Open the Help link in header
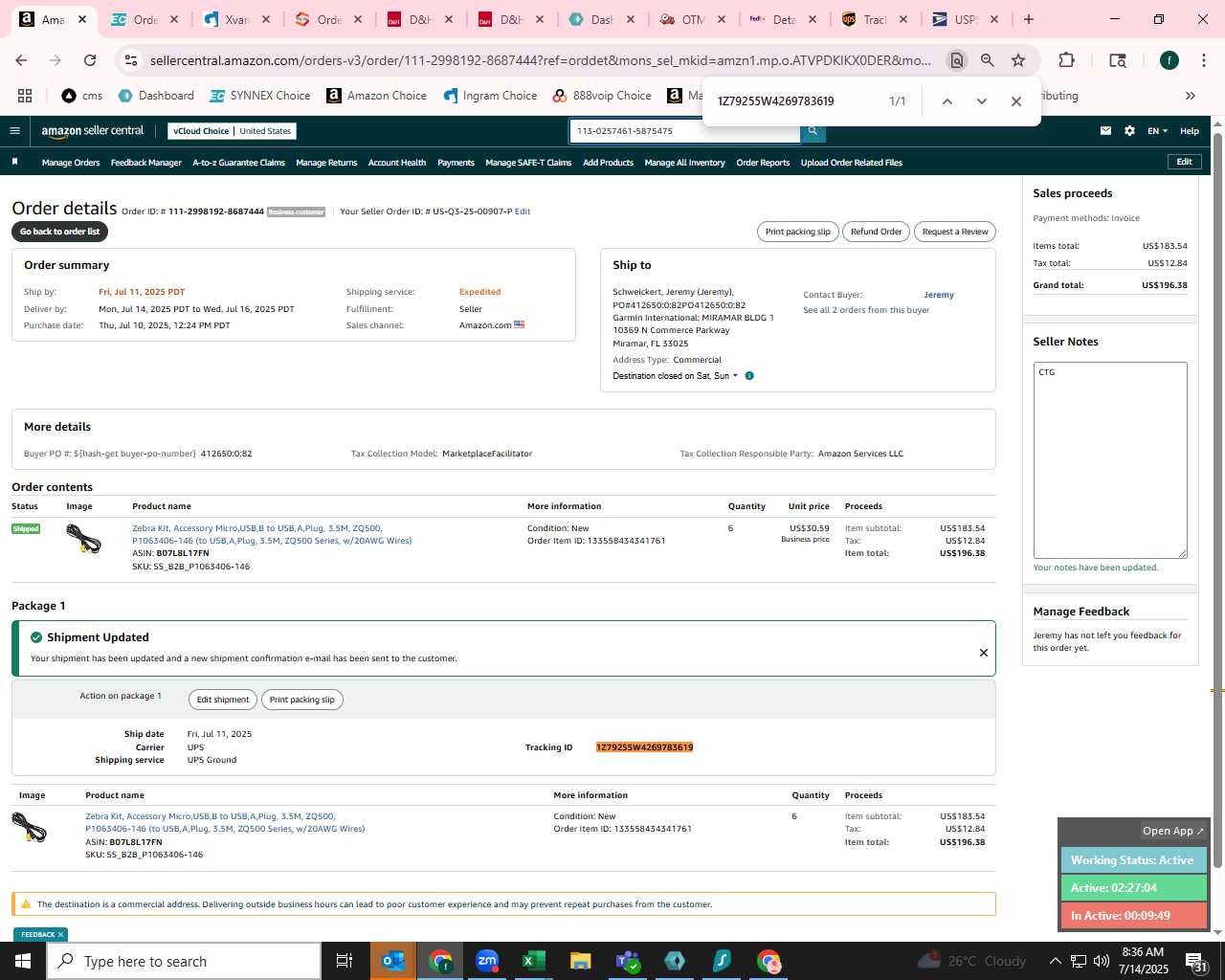Viewport: 1225px width, 980px height. point(1190,131)
